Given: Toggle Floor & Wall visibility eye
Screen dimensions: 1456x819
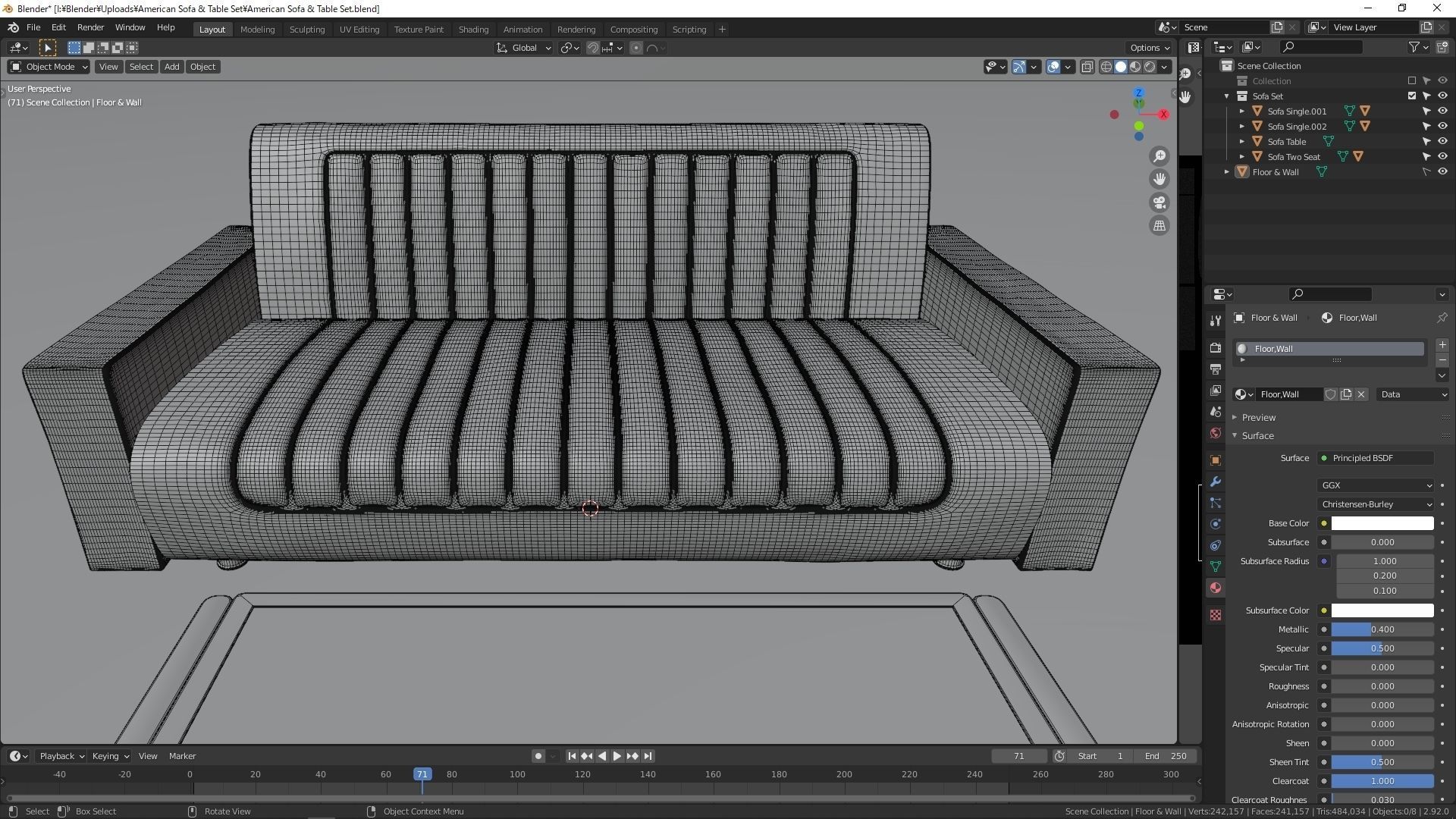Looking at the screenshot, I should 1442,172.
